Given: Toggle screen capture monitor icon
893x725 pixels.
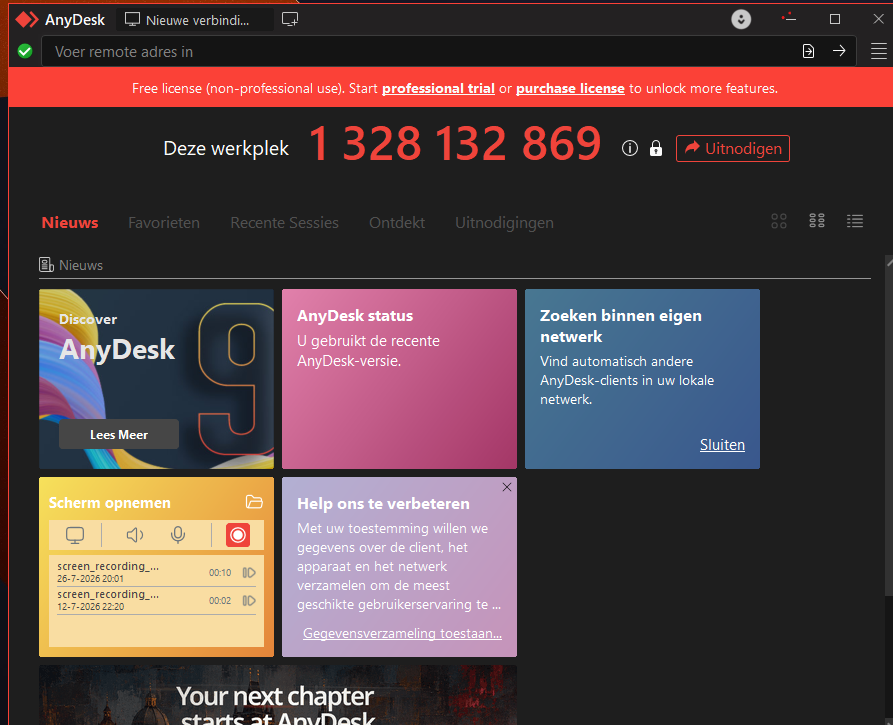Looking at the screenshot, I should (75, 535).
